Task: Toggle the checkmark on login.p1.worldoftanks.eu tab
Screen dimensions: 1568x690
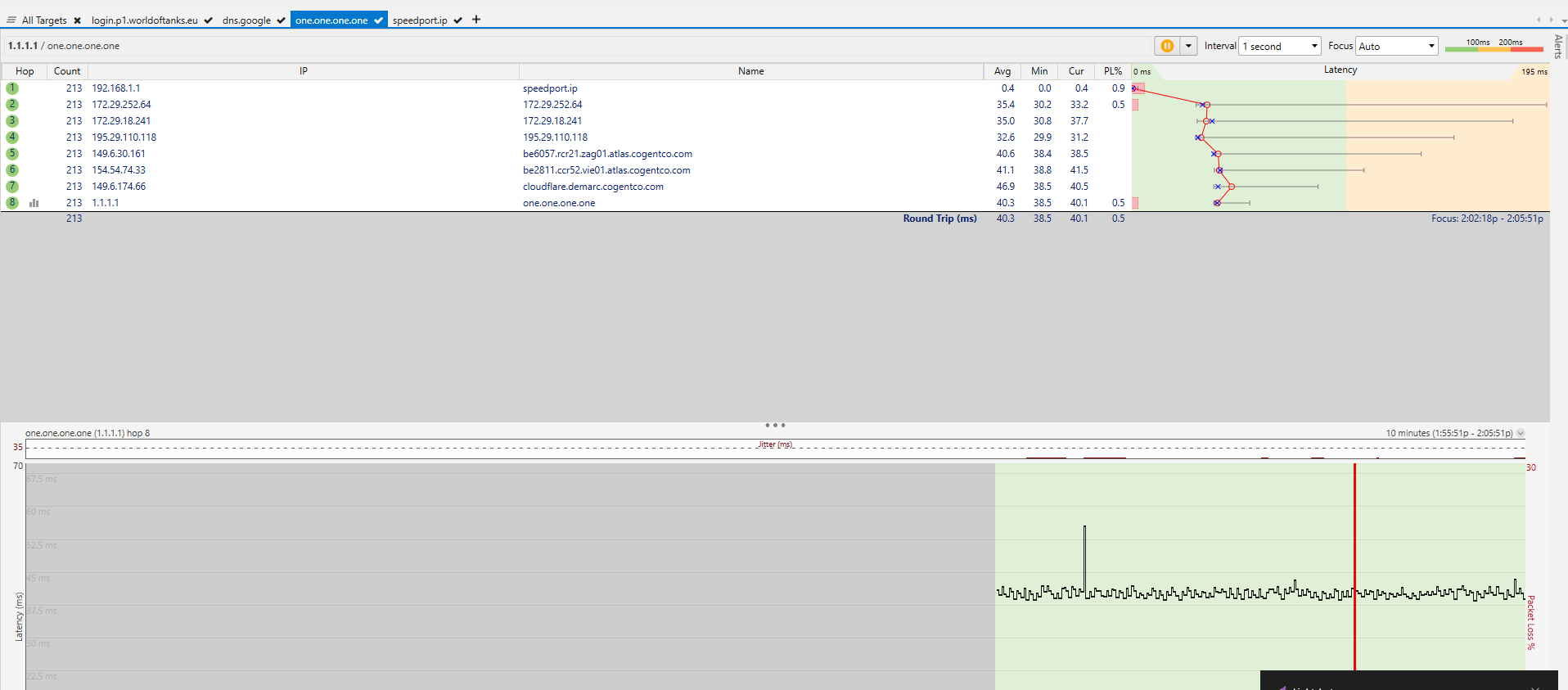Action: [208, 20]
